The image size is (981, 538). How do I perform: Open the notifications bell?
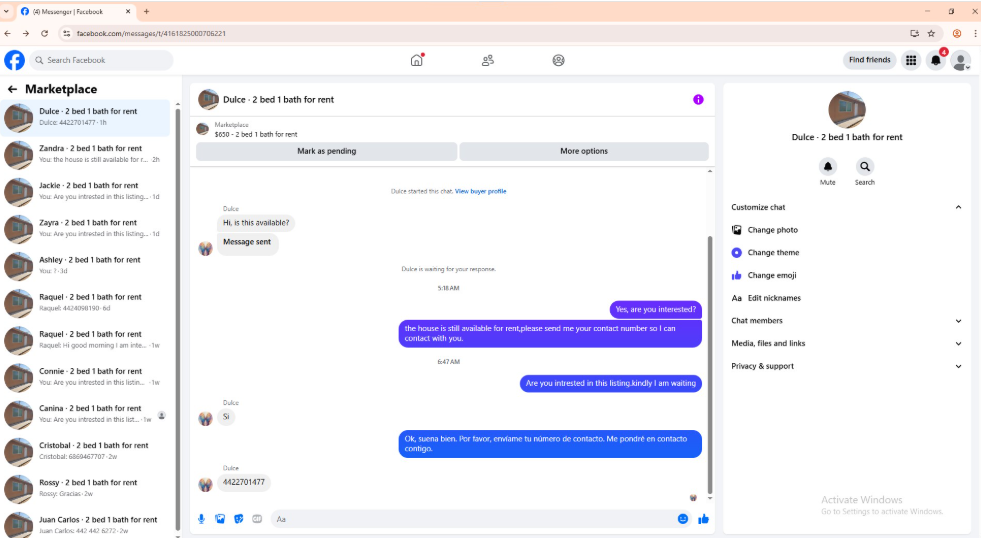point(936,60)
